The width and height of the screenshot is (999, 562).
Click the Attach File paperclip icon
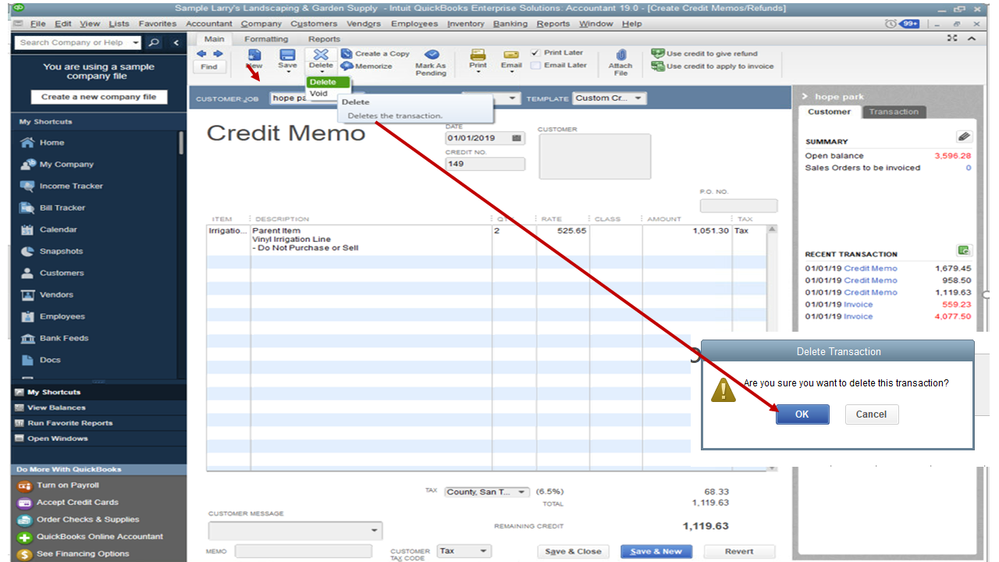click(621, 55)
